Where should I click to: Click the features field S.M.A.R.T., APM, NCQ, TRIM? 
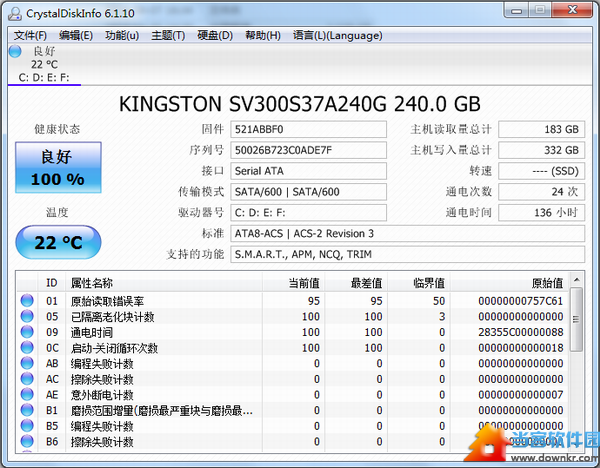point(408,254)
